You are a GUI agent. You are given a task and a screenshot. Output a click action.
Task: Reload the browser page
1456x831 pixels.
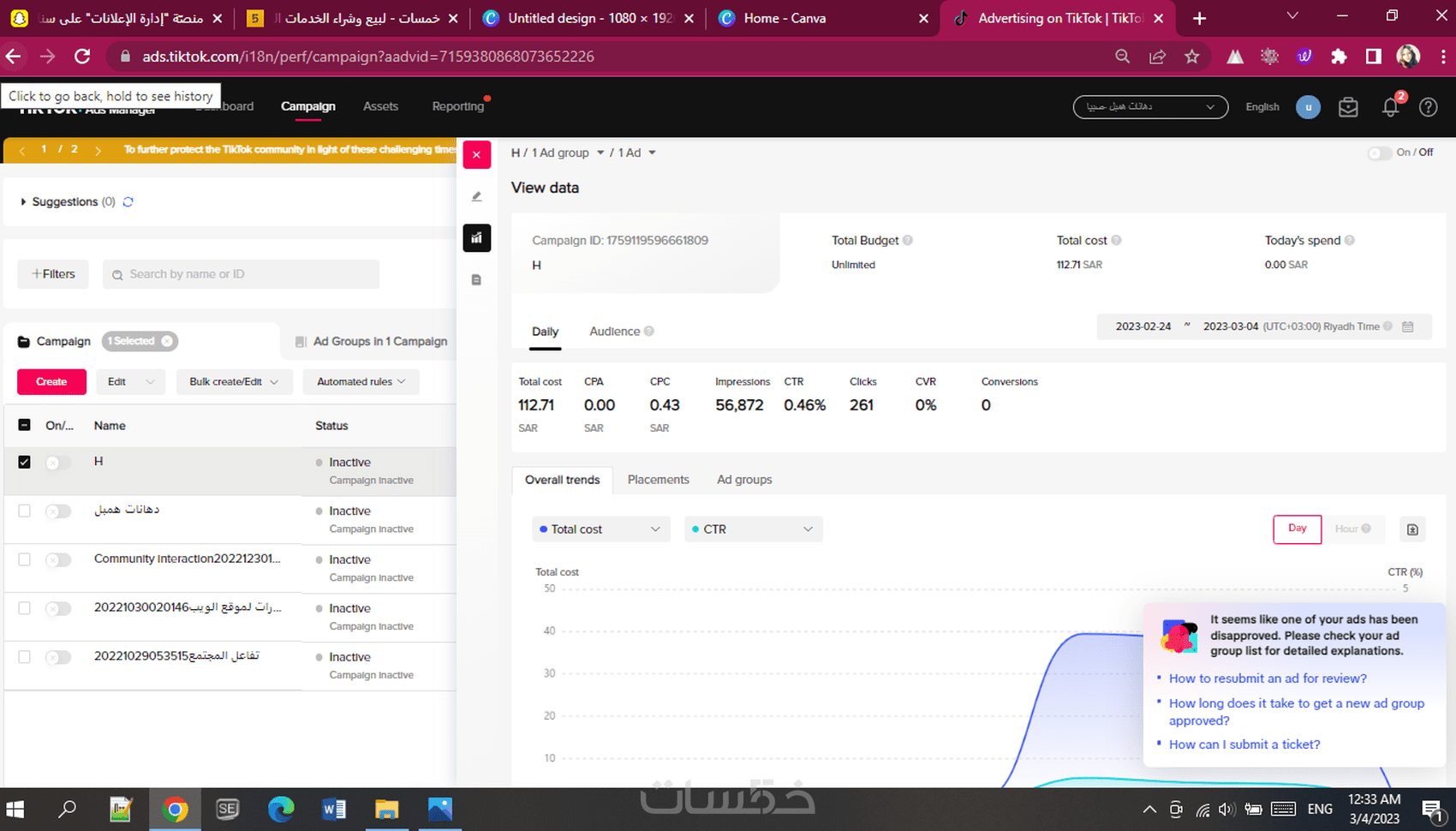[82, 57]
